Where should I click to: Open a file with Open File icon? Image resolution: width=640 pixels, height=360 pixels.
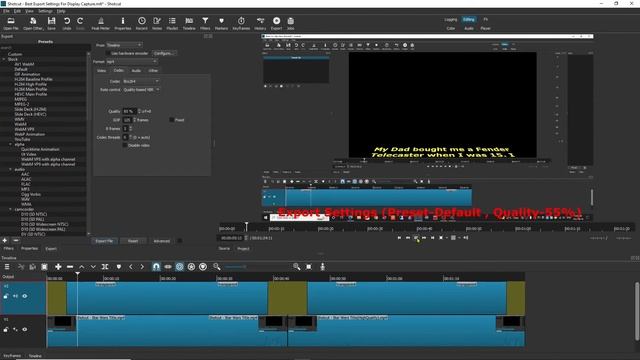point(11,23)
